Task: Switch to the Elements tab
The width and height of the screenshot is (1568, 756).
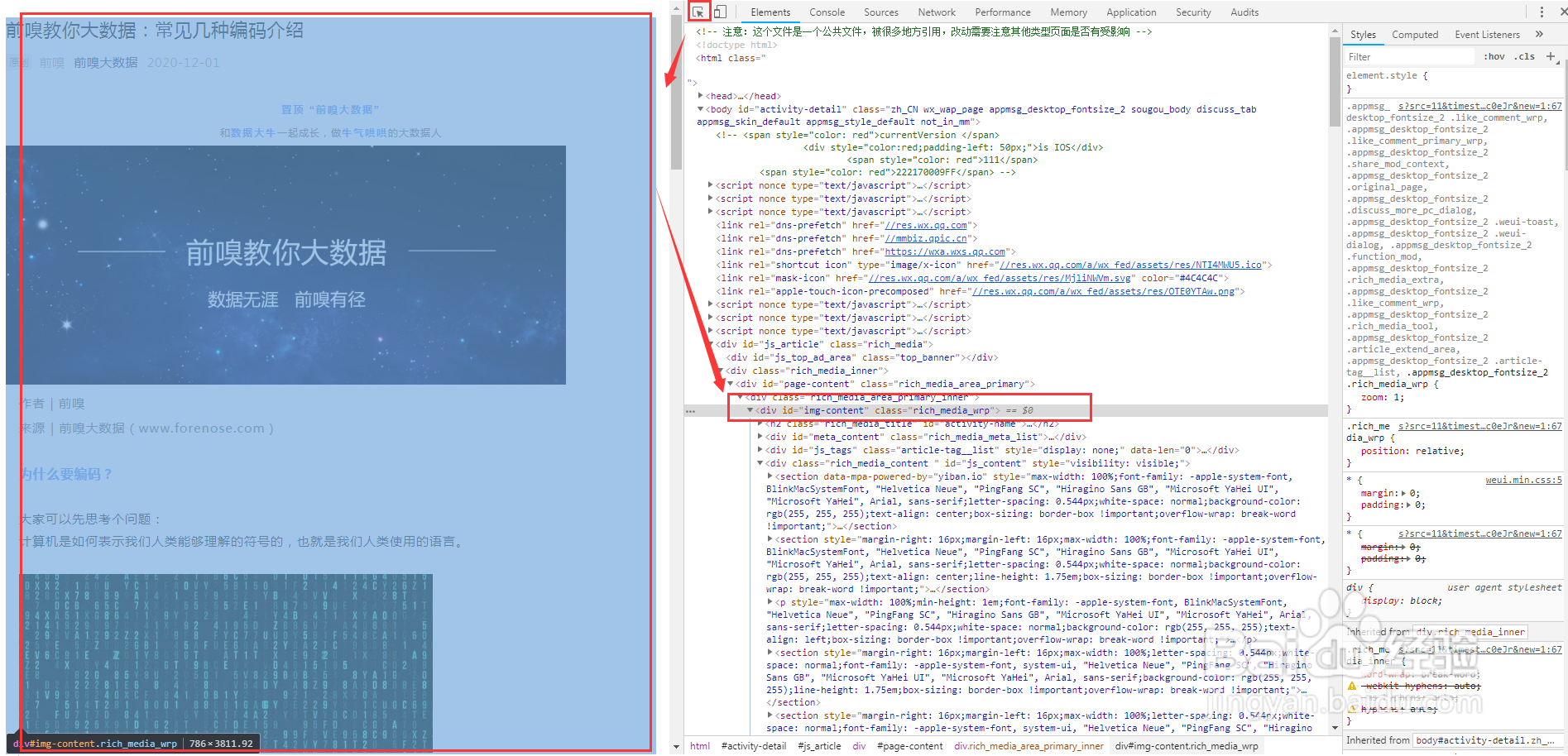Action: tap(770, 12)
